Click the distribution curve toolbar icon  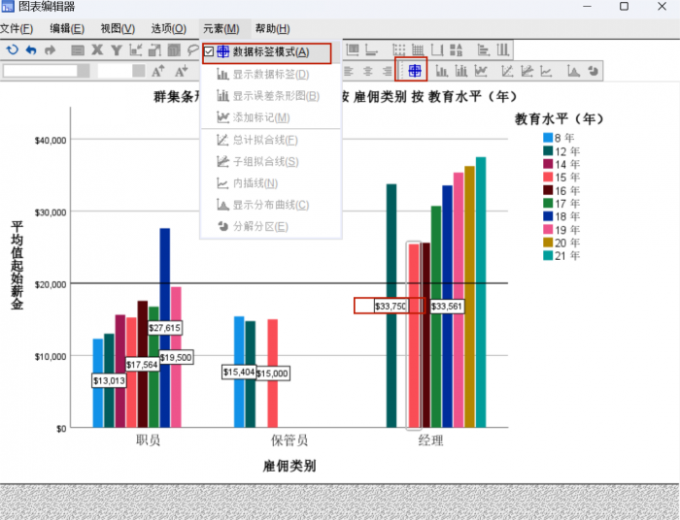point(574,71)
